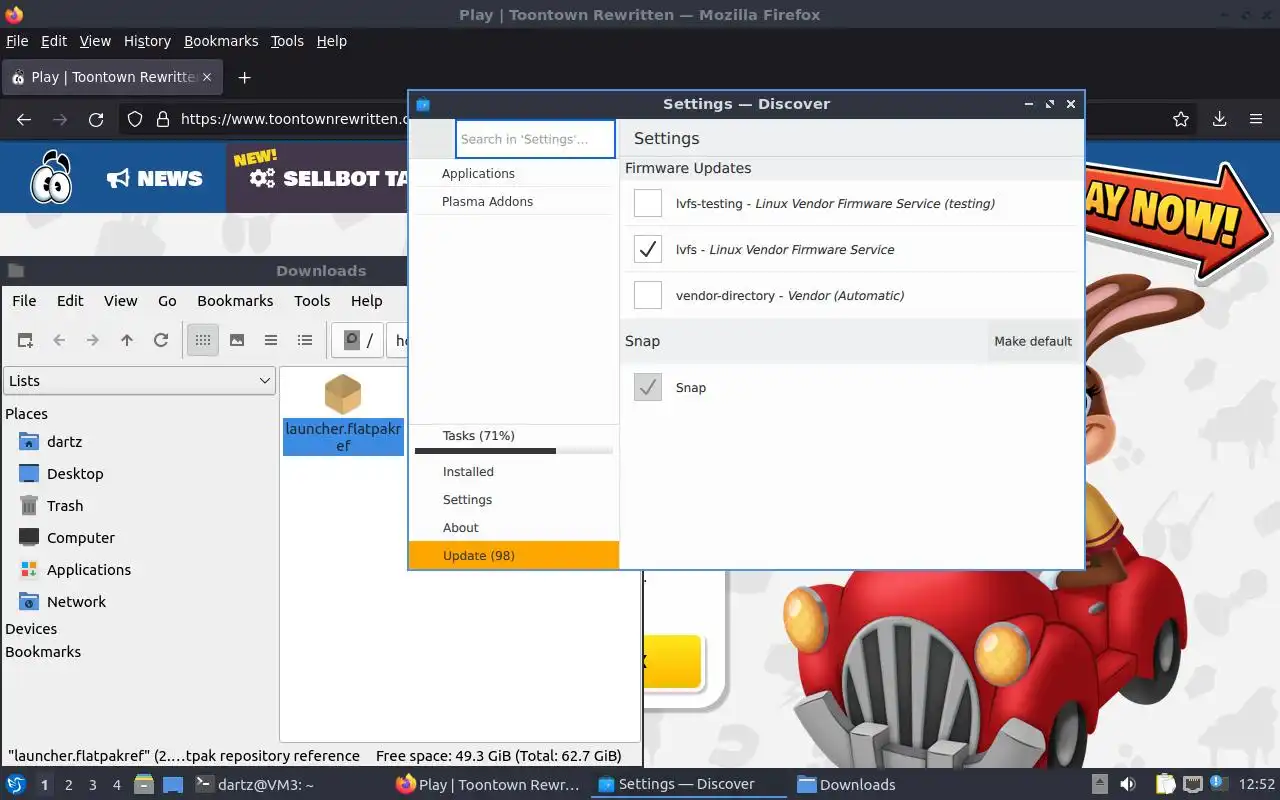
Task: Go up to parent folder in Downloads
Action: 127,340
